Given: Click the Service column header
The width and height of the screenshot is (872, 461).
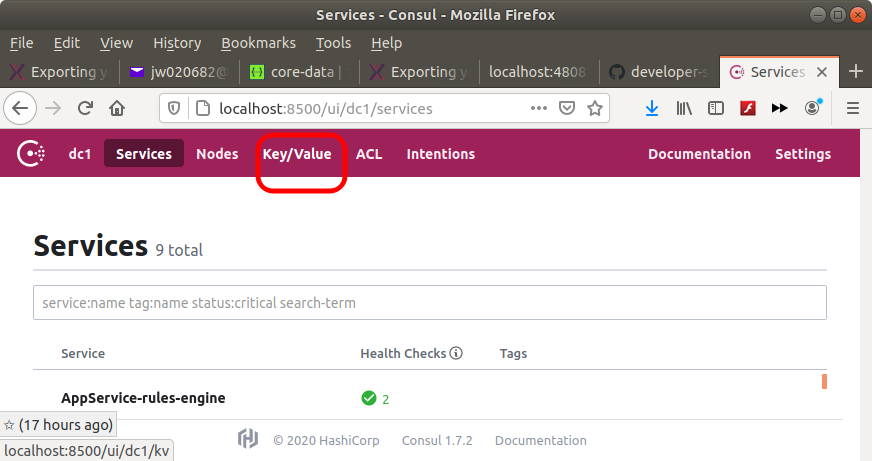Looking at the screenshot, I should pyautogui.click(x=83, y=353).
